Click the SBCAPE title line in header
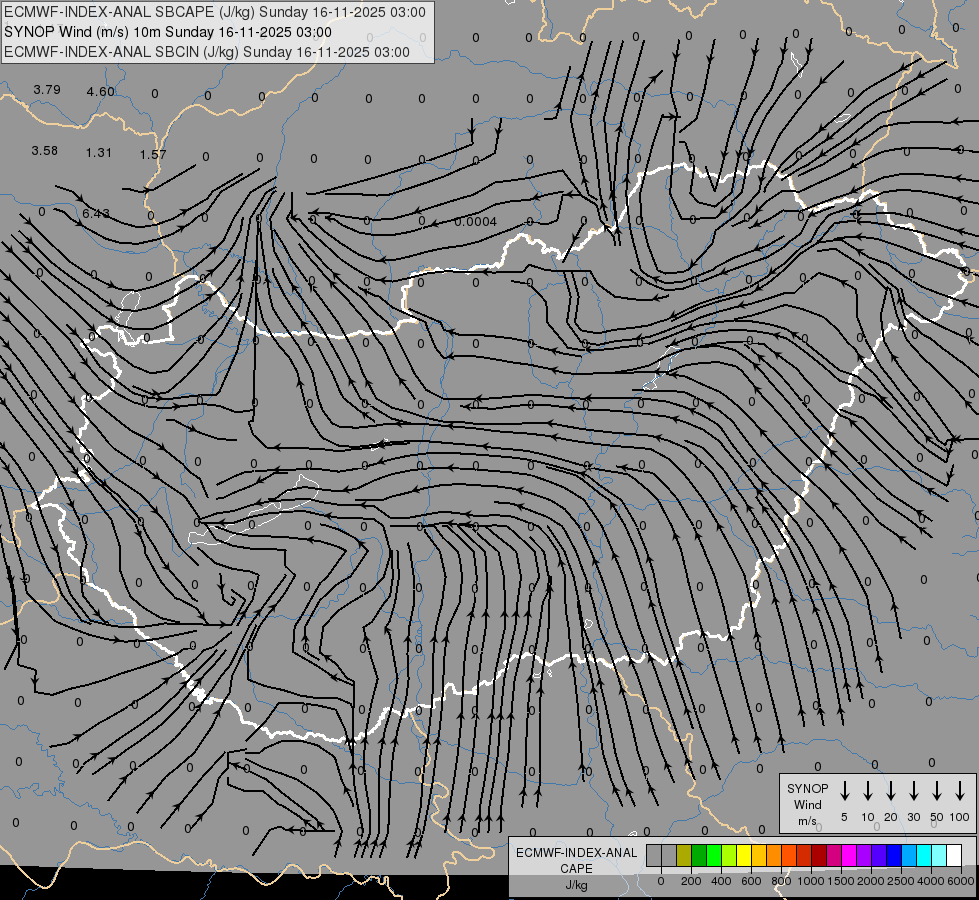The height and width of the screenshot is (900, 979). point(215,12)
